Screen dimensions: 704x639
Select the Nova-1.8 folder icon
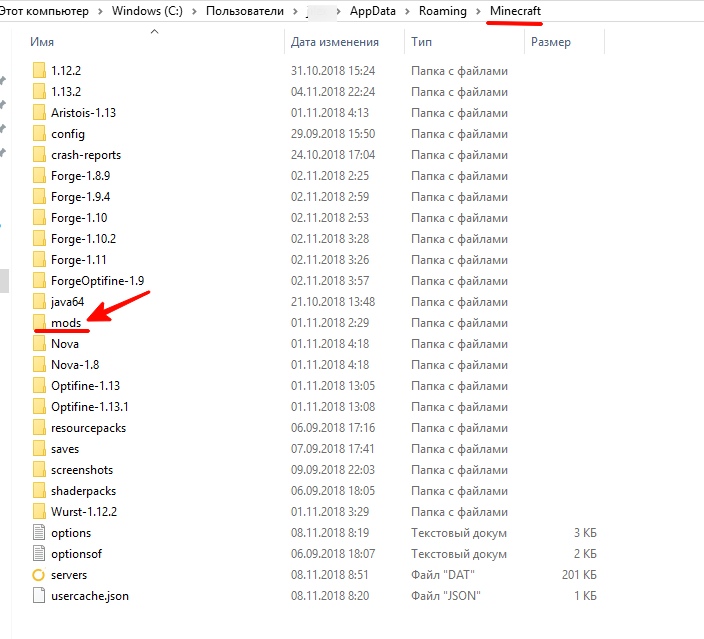(x=39, y=365)
